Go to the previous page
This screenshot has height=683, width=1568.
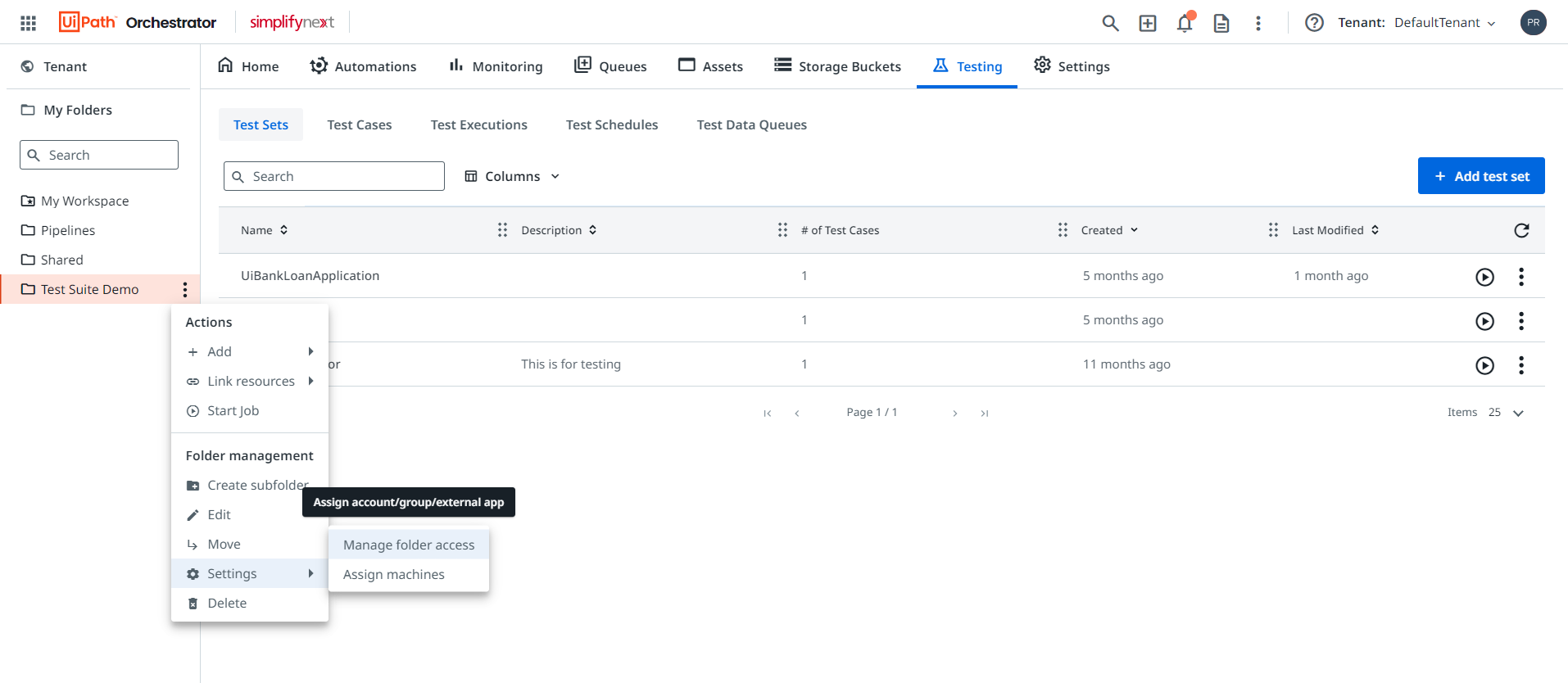[x=796, y=414]
